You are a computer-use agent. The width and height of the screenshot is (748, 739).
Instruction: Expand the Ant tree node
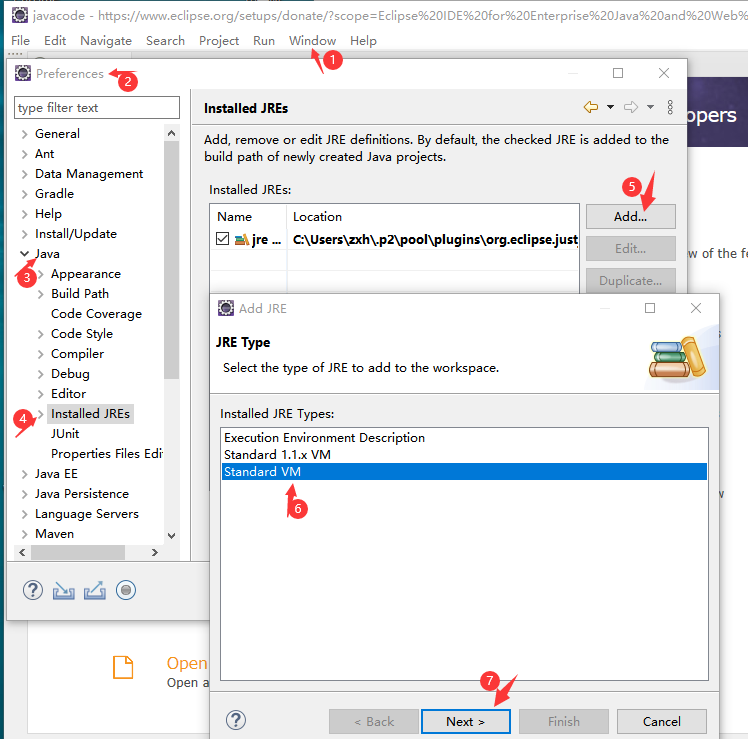click(x=25, y=154)
